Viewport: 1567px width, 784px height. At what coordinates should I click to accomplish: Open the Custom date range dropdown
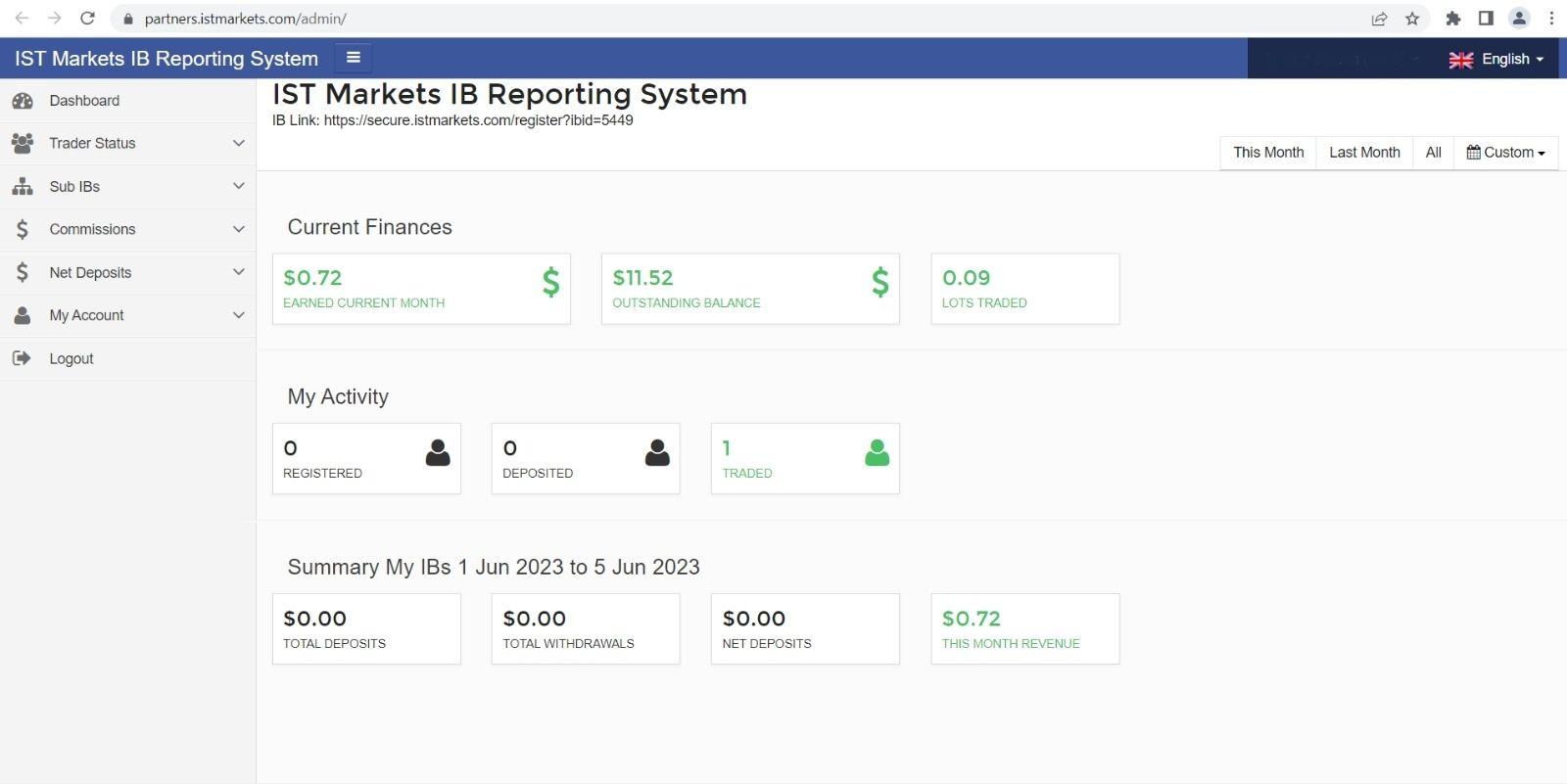click(x=1505, y=153)
